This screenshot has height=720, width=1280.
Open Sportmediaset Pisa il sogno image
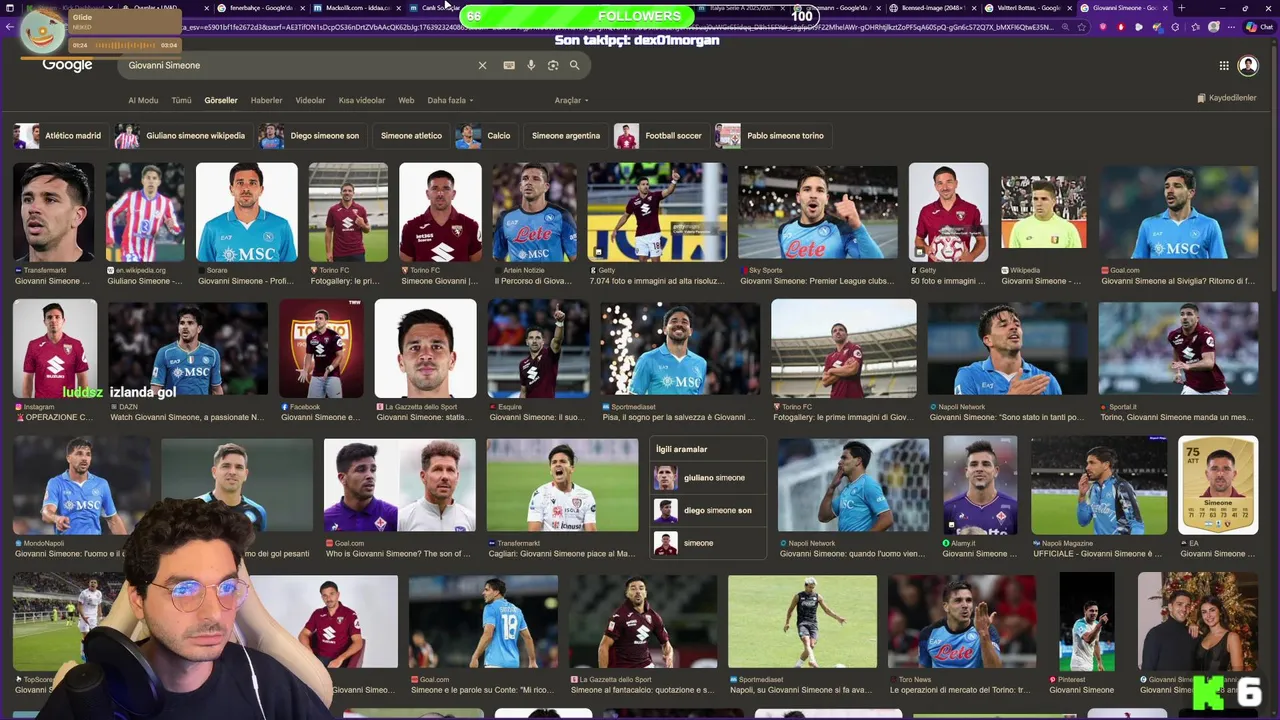[680, 348]
